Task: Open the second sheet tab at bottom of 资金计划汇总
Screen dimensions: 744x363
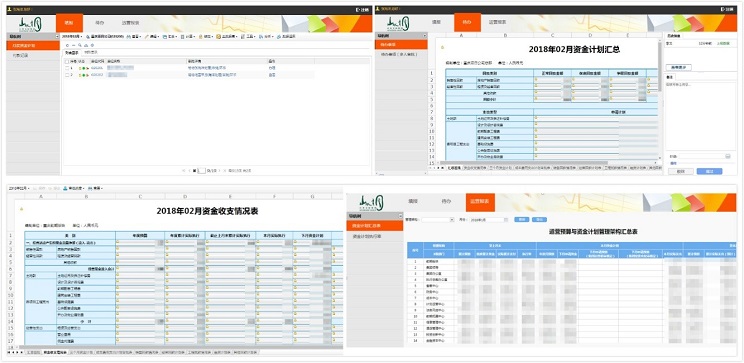Action: (475, 168)
